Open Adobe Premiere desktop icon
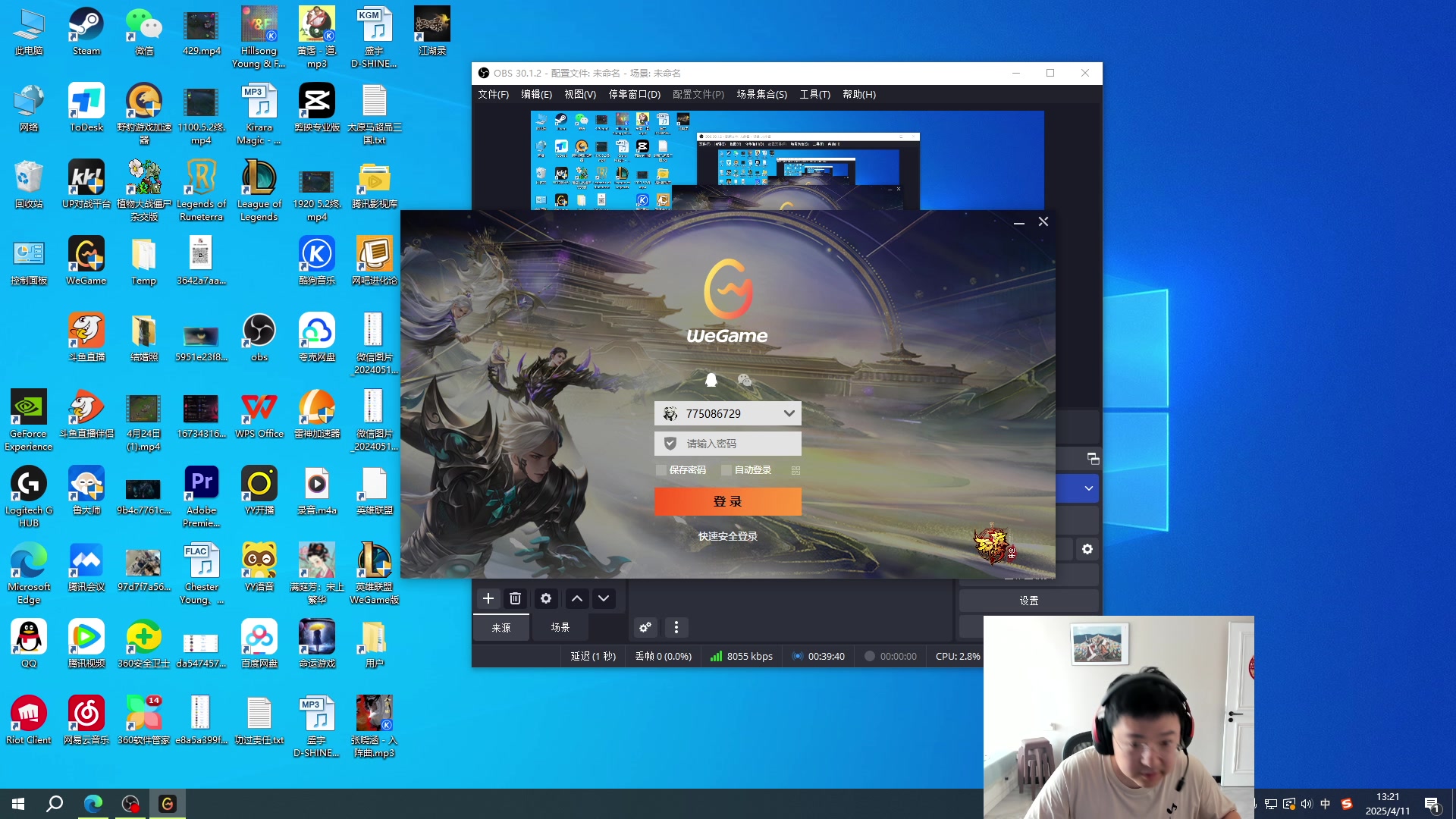1456x819 pixels. (202, 497)
